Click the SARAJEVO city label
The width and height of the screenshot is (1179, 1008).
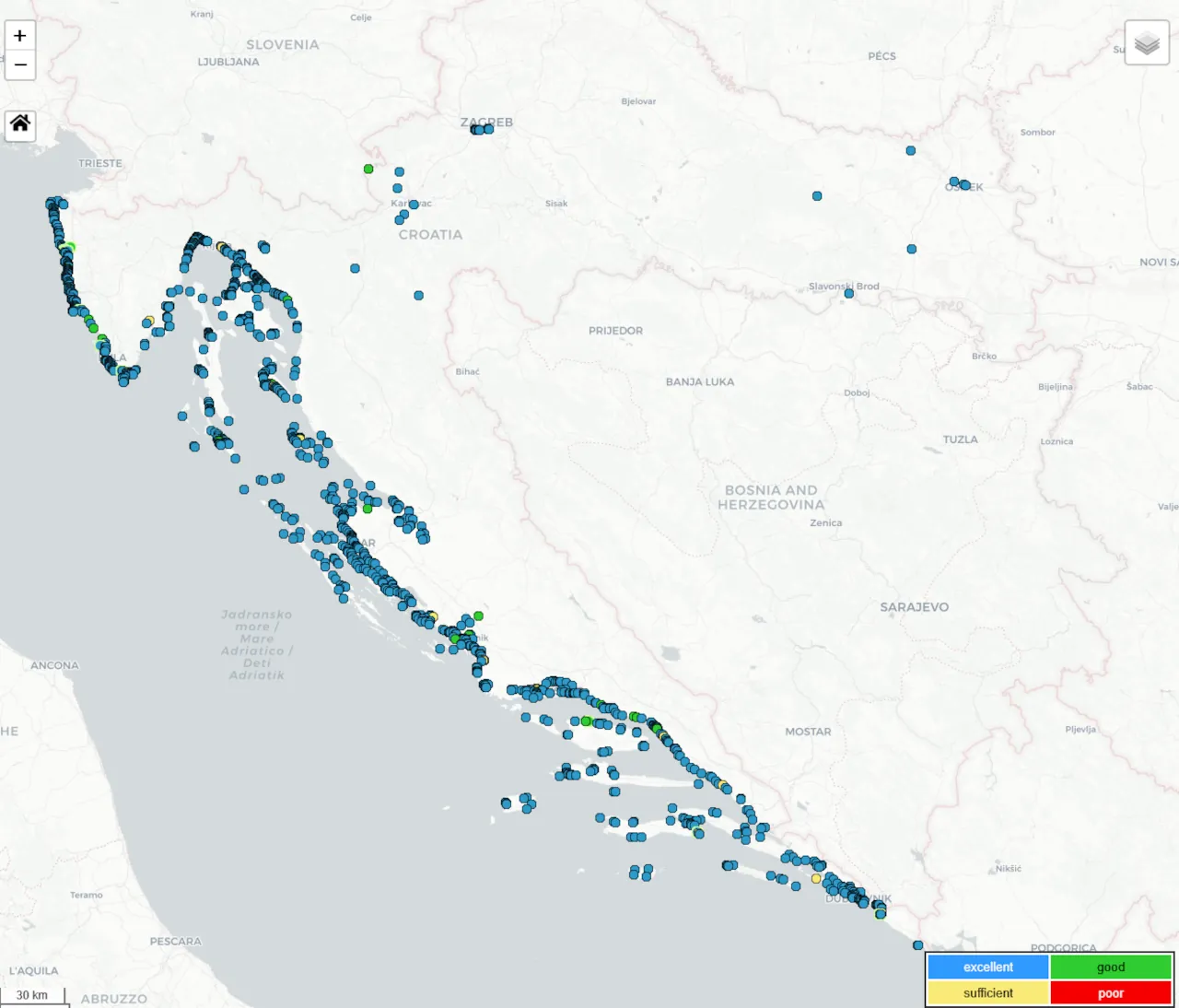(914, 607)
